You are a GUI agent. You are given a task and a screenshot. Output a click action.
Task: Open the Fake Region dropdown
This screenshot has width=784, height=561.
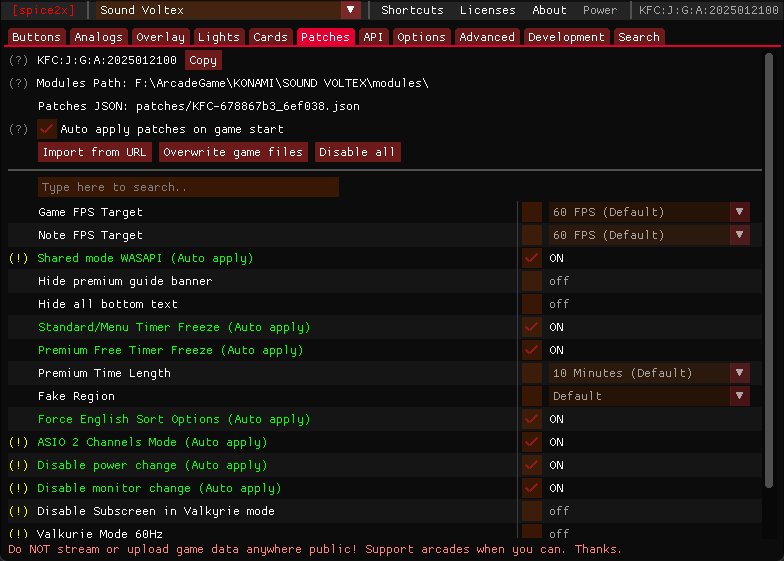(648, 396)
